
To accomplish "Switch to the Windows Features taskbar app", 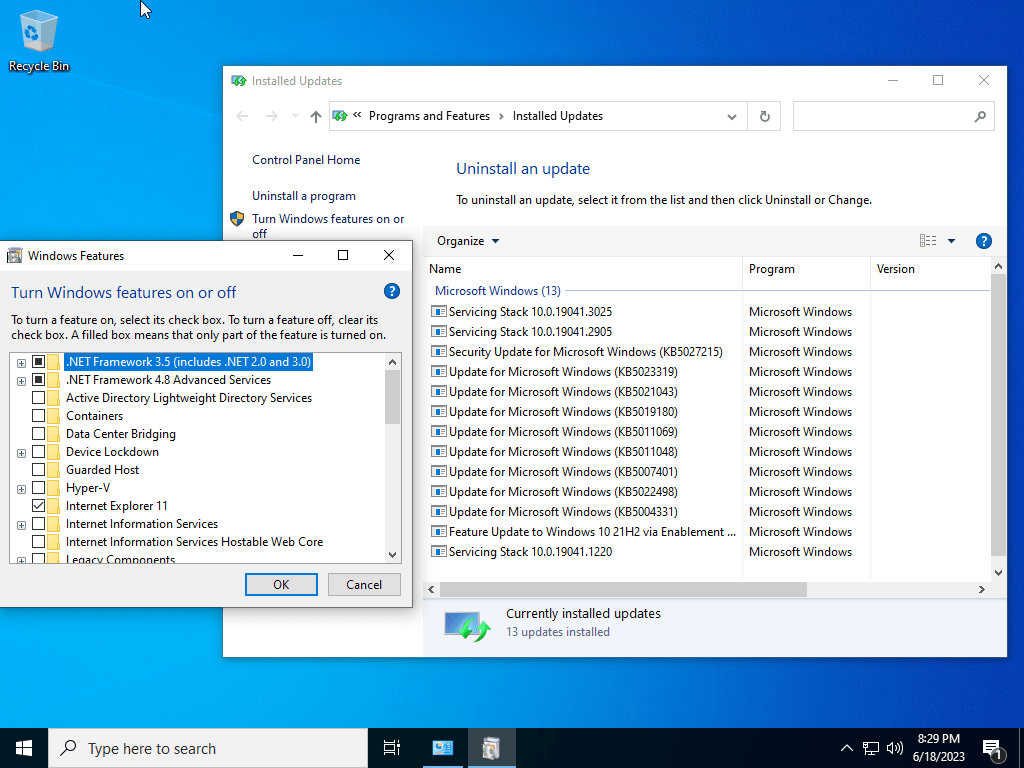I will 491,748.
